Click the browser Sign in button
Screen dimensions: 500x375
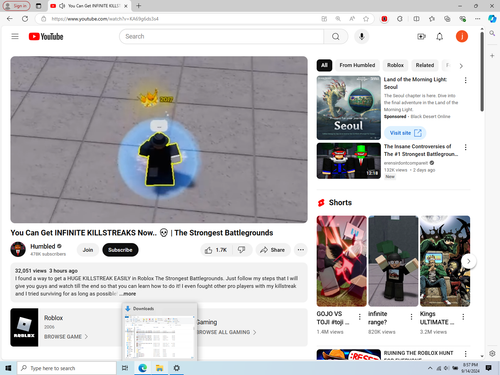tap(16, 6)
